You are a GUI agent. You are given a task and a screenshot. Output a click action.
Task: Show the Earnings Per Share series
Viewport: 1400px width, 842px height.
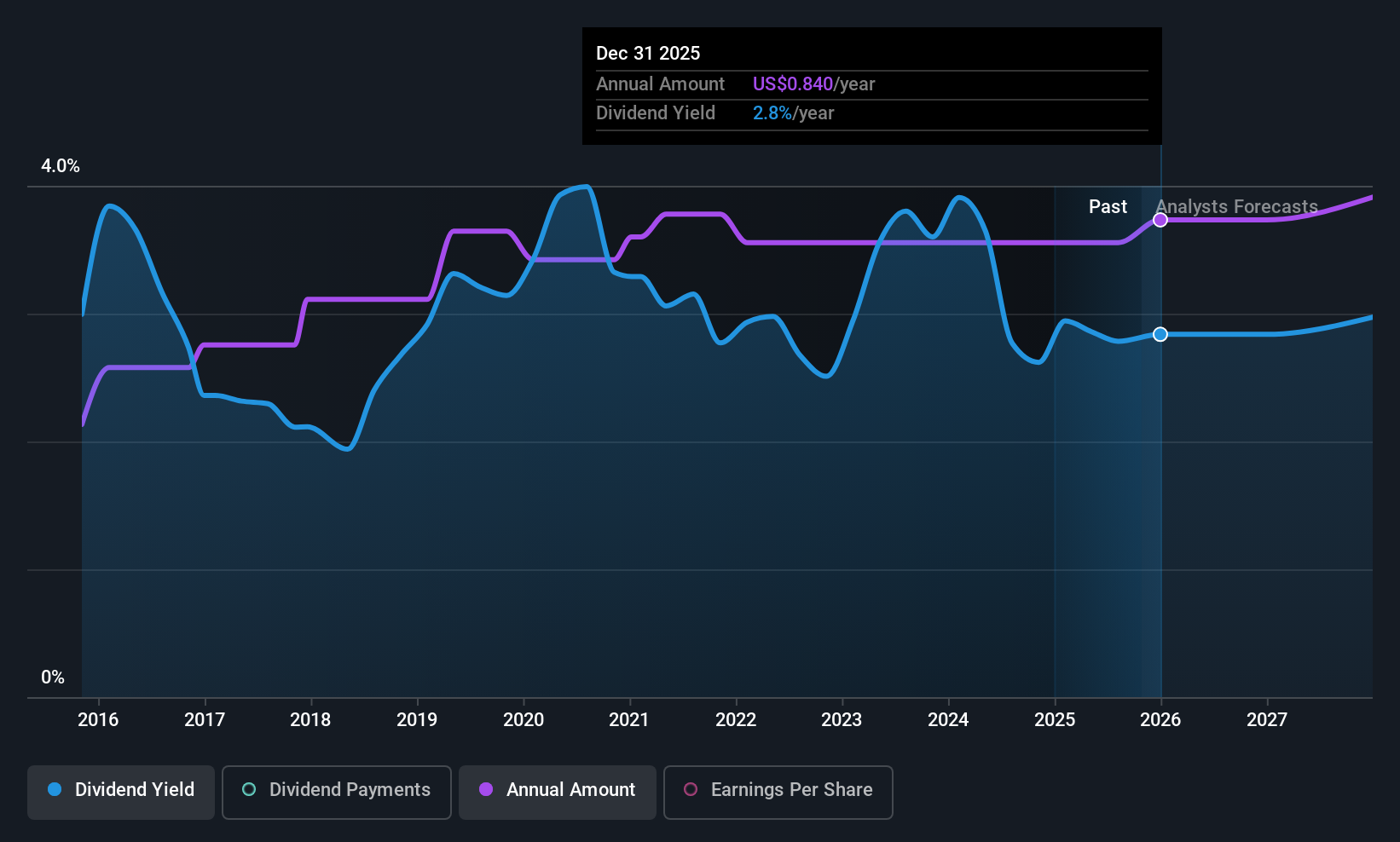(x=778, y=792)
